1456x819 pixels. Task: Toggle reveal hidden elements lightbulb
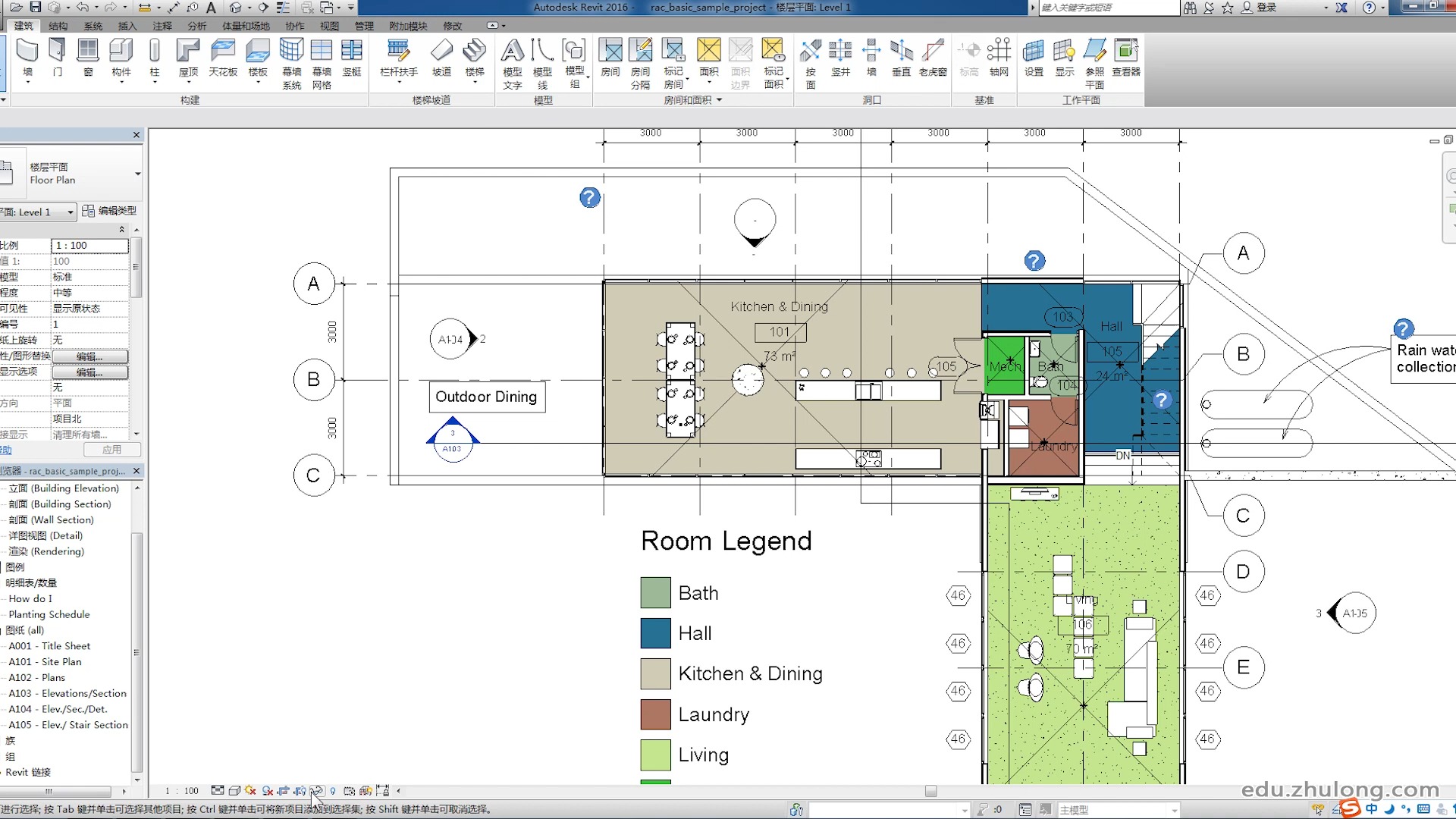coord(333,790)
